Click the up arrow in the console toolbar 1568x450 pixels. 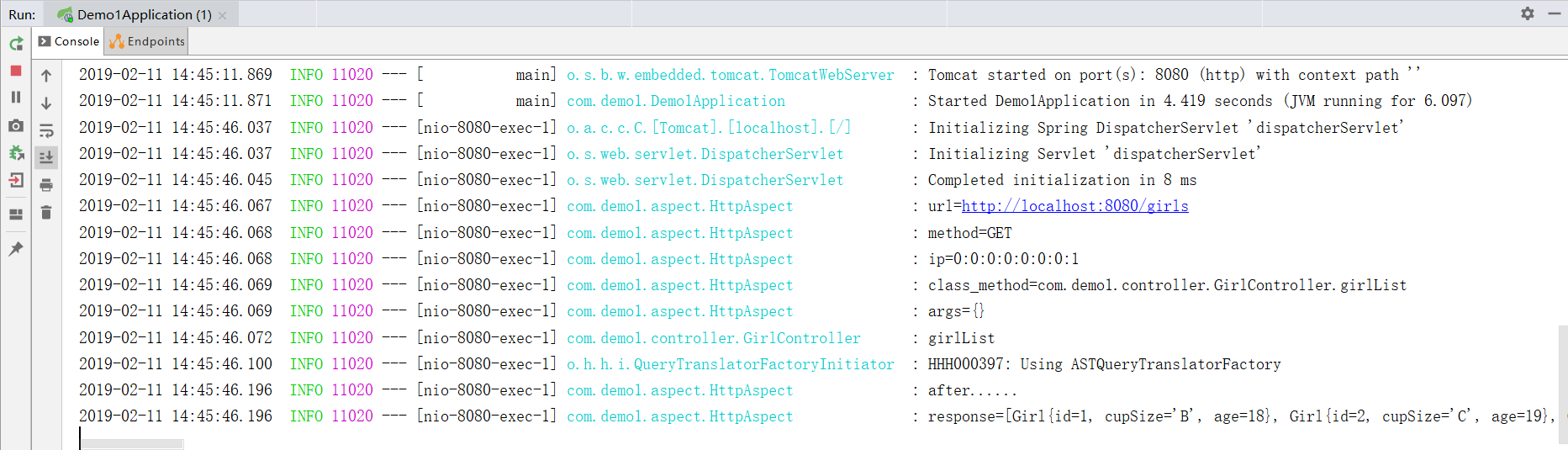(46, 76)
